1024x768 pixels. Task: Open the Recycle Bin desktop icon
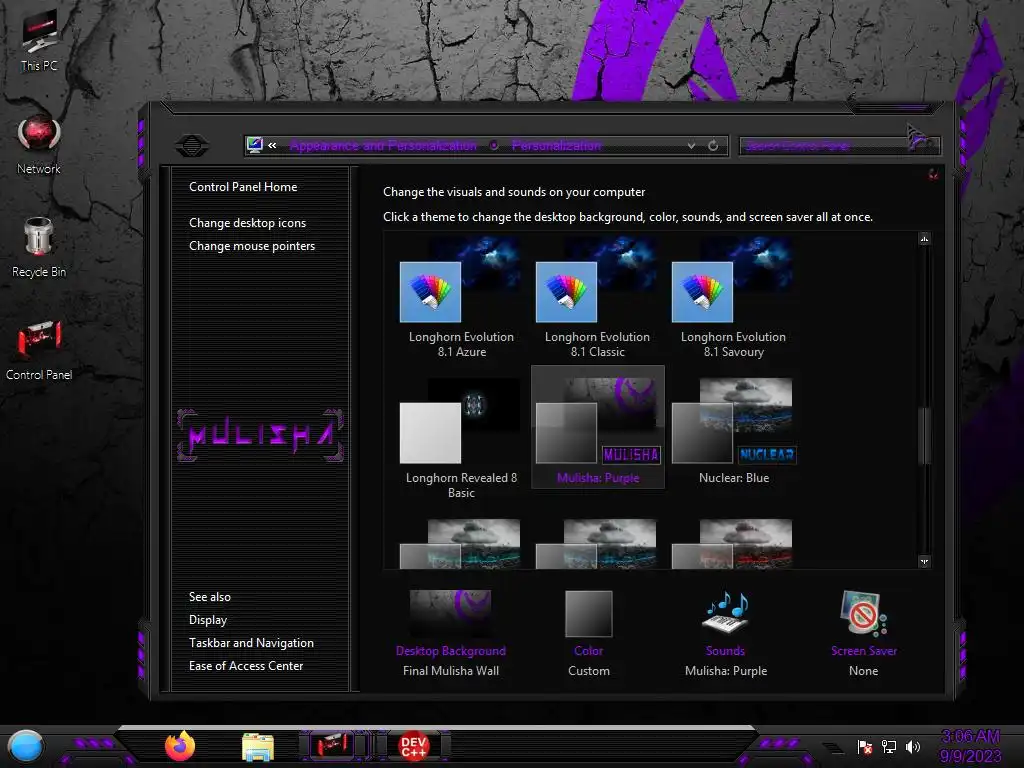click(39, 247)
